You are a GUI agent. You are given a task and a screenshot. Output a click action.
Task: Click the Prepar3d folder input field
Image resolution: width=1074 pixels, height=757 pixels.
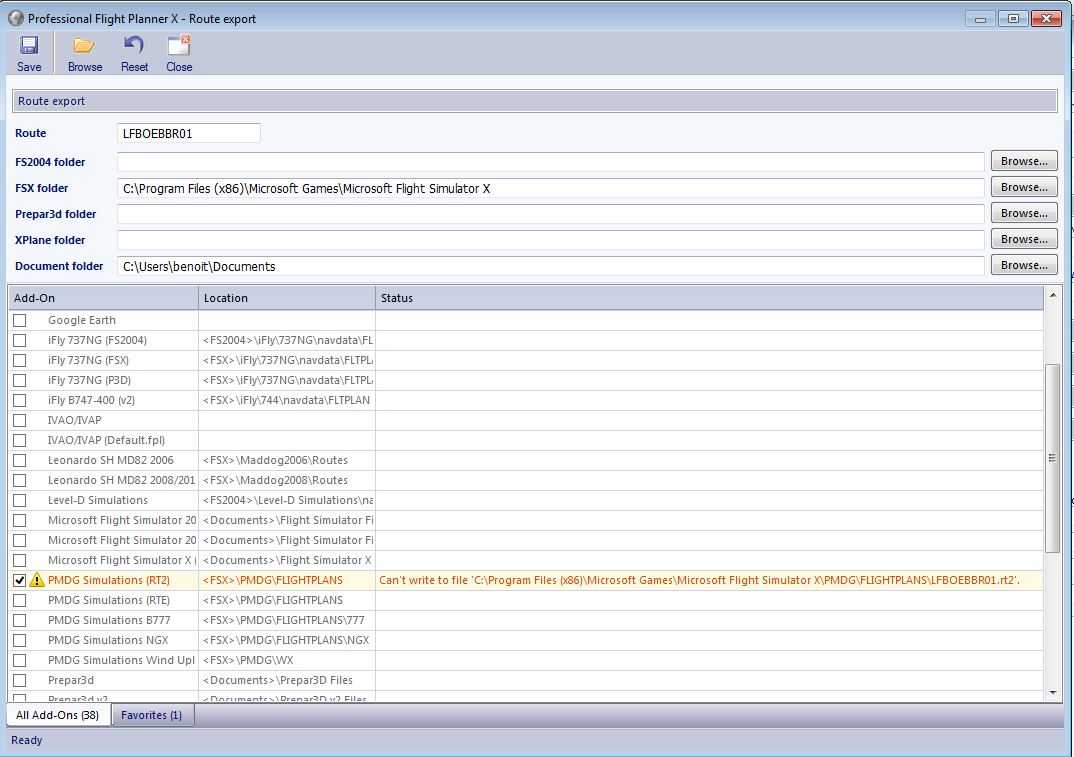click(x=551, y=214)
